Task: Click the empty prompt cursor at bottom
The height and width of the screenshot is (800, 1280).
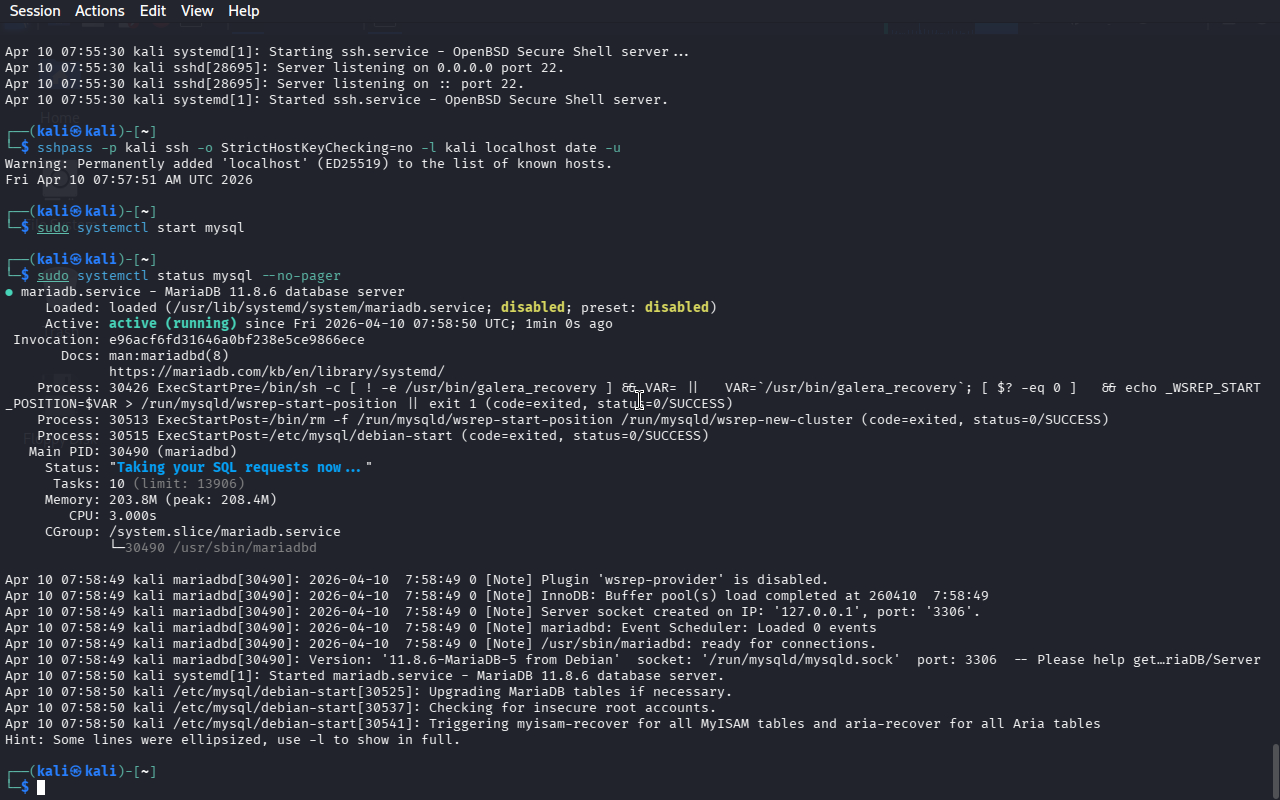Action: [x=41, y=788]
